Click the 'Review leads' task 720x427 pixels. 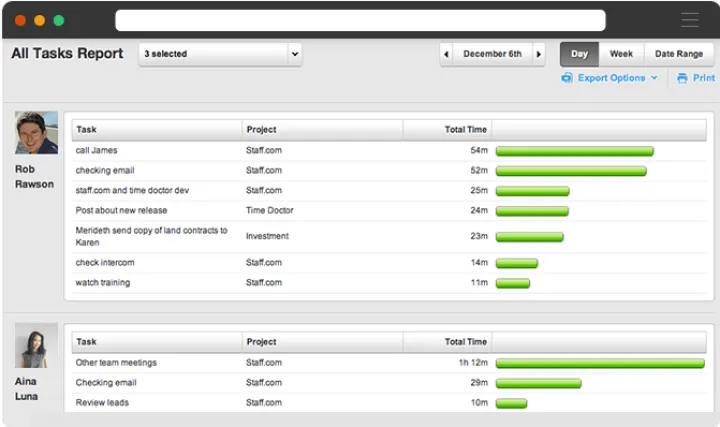[102, 403]
